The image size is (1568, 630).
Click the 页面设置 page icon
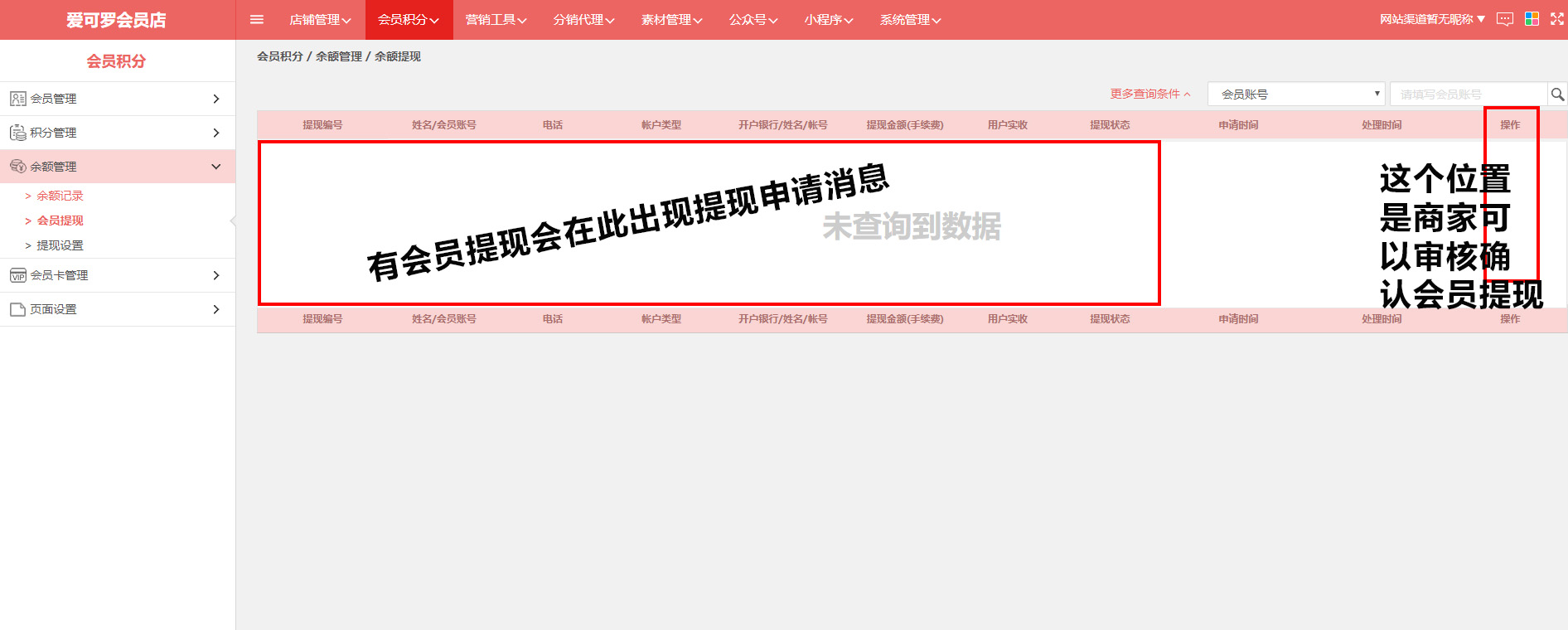click(17, 309)
